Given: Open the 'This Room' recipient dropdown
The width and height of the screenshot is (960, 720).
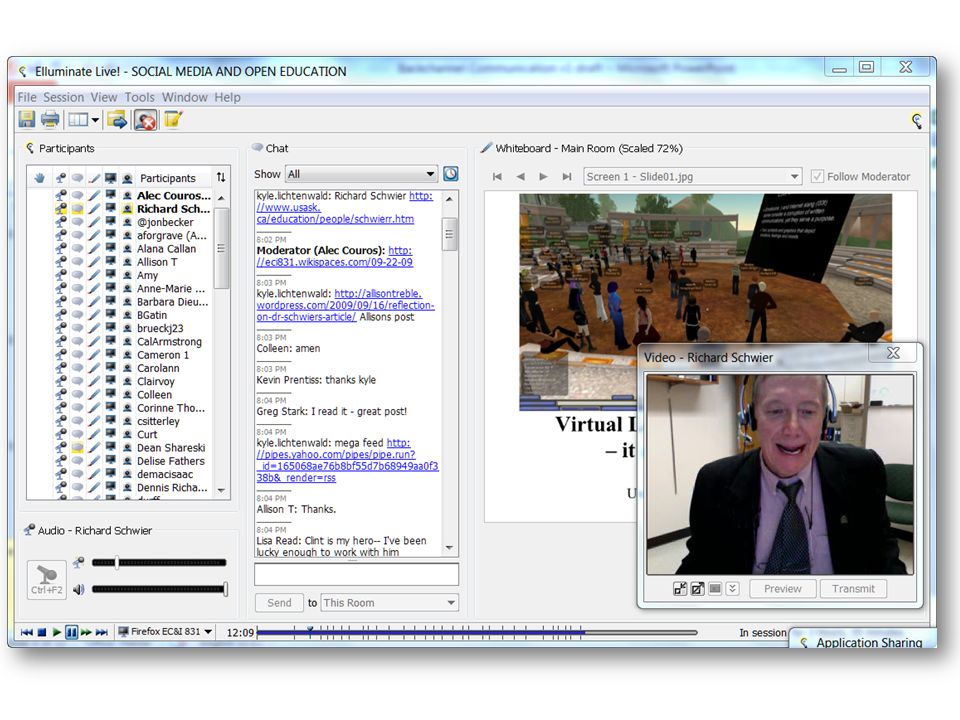Looking at the screenshot, I should point(389,603).
